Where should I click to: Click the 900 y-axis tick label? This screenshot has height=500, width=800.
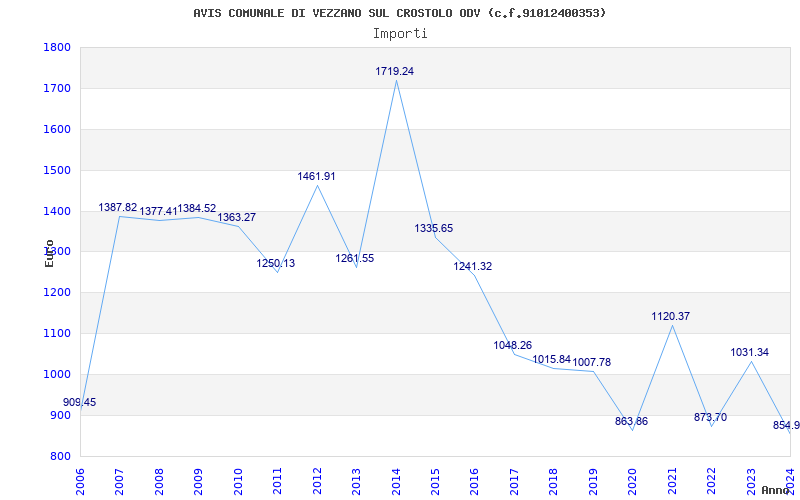[60, 415]
